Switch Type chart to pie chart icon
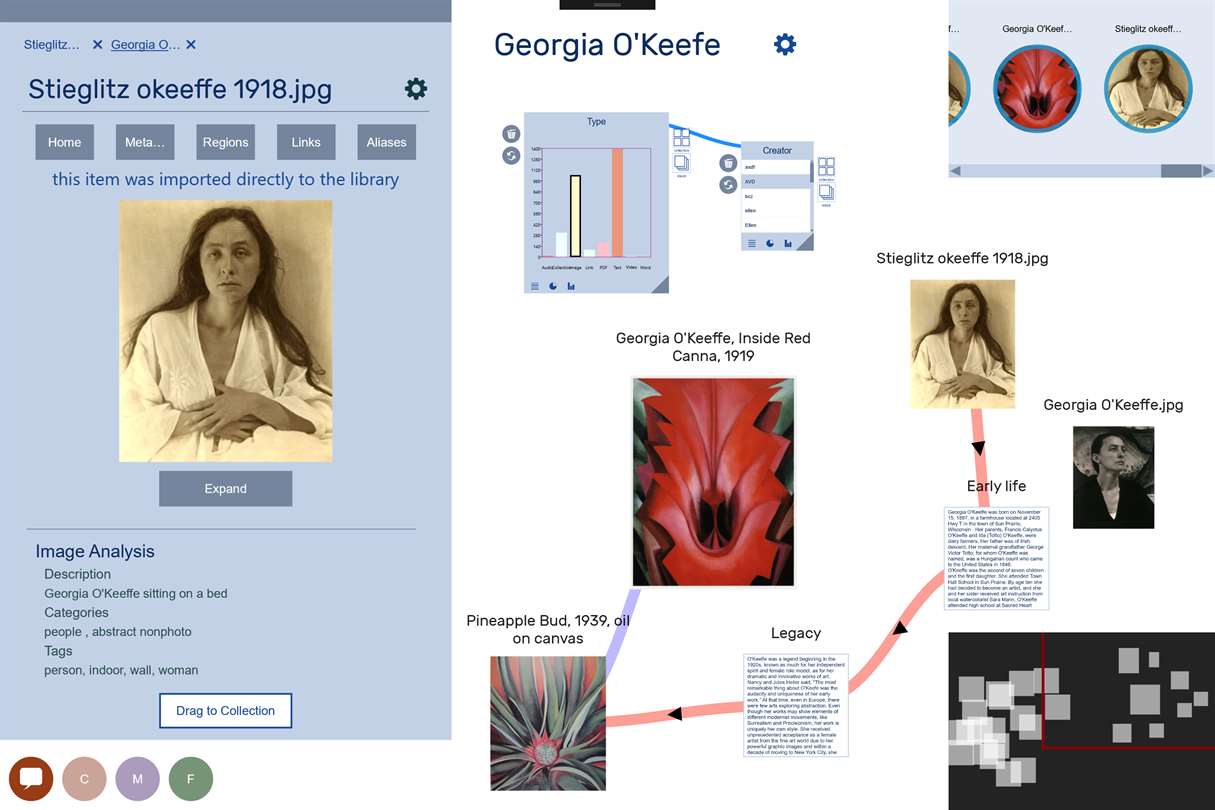 pyautogui.click(x=553, y=286)
